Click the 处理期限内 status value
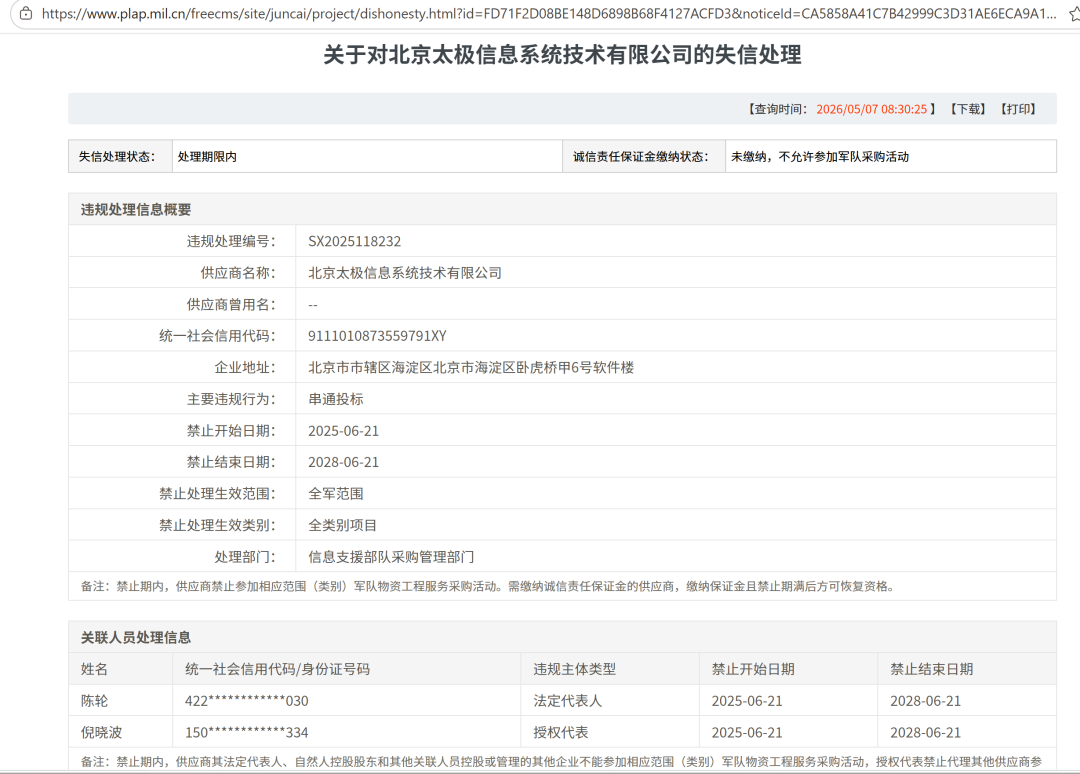The height and width of the screenshot is (774, 1080). pos(207,156)
